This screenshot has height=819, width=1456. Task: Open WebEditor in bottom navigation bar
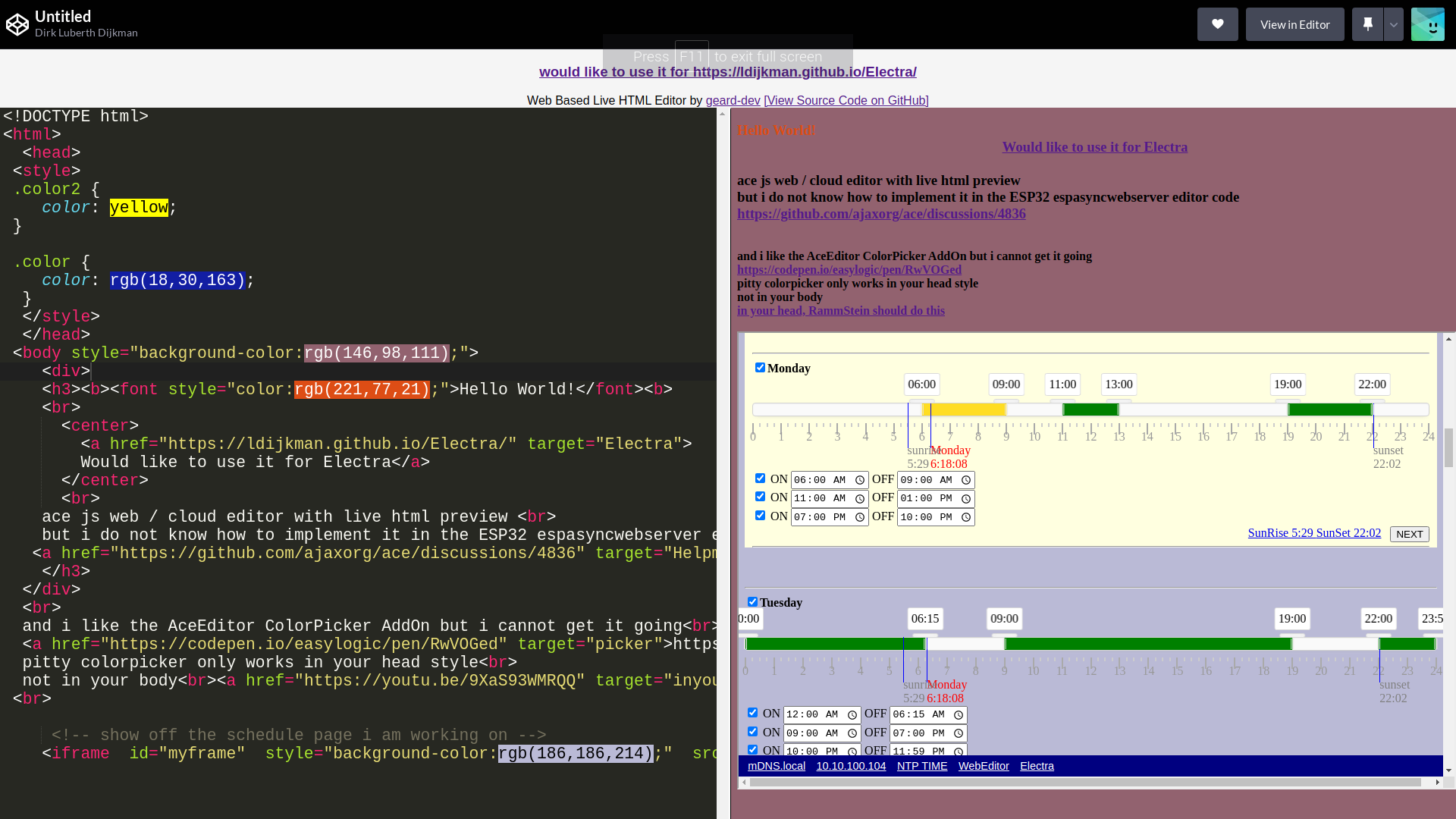click(984, 766)
